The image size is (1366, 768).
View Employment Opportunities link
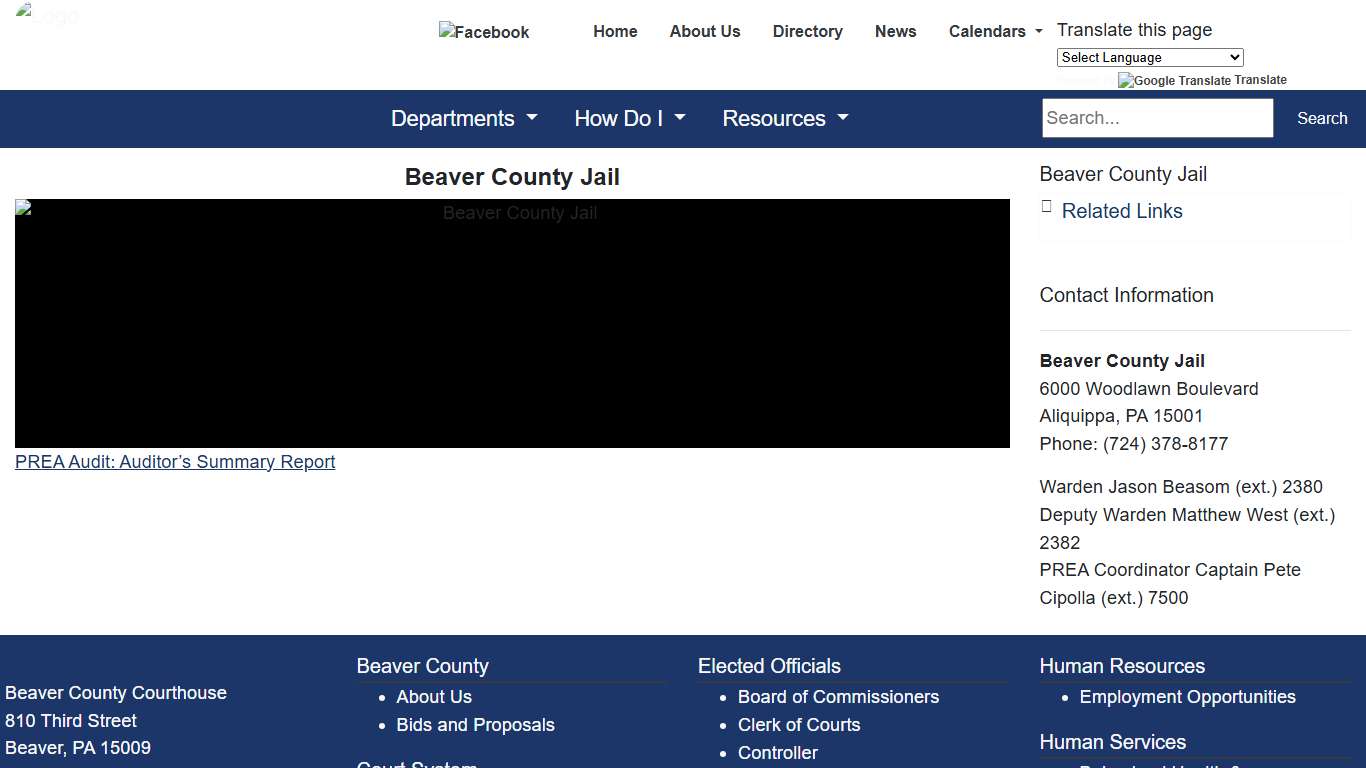pyautogui.click(x=1187, y=697)
